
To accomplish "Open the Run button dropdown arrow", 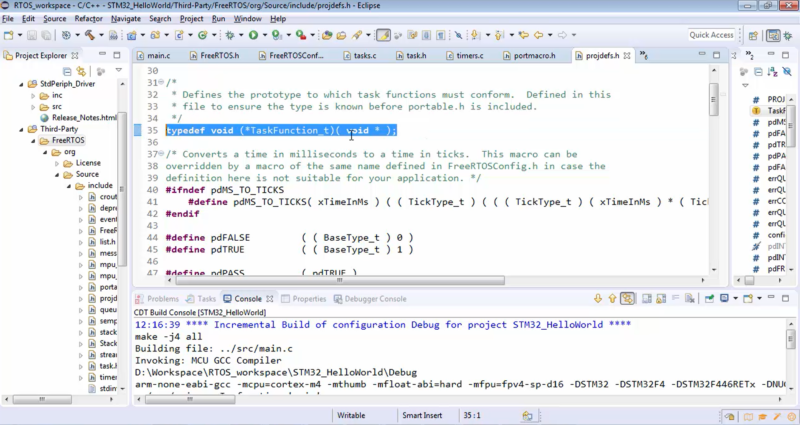I will pos(264,35).
